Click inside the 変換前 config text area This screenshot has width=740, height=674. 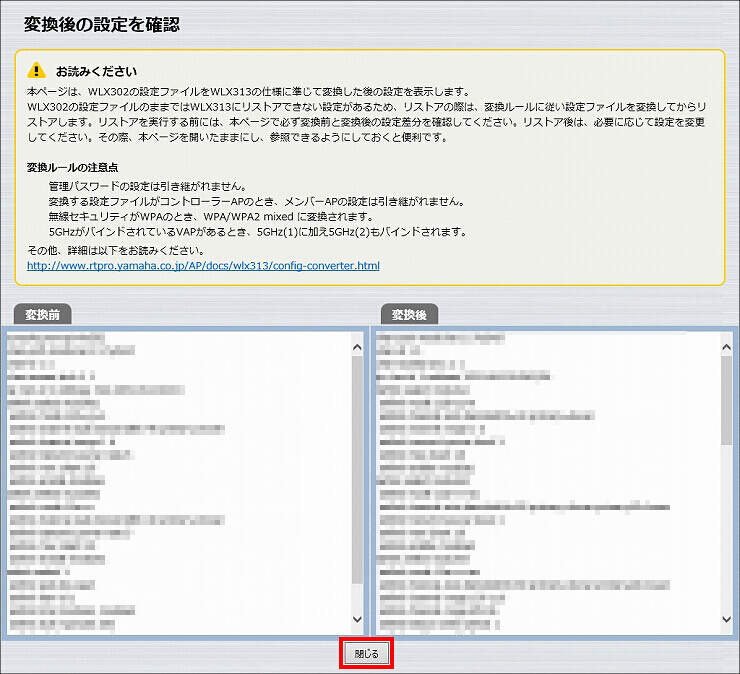pos(179,484)
